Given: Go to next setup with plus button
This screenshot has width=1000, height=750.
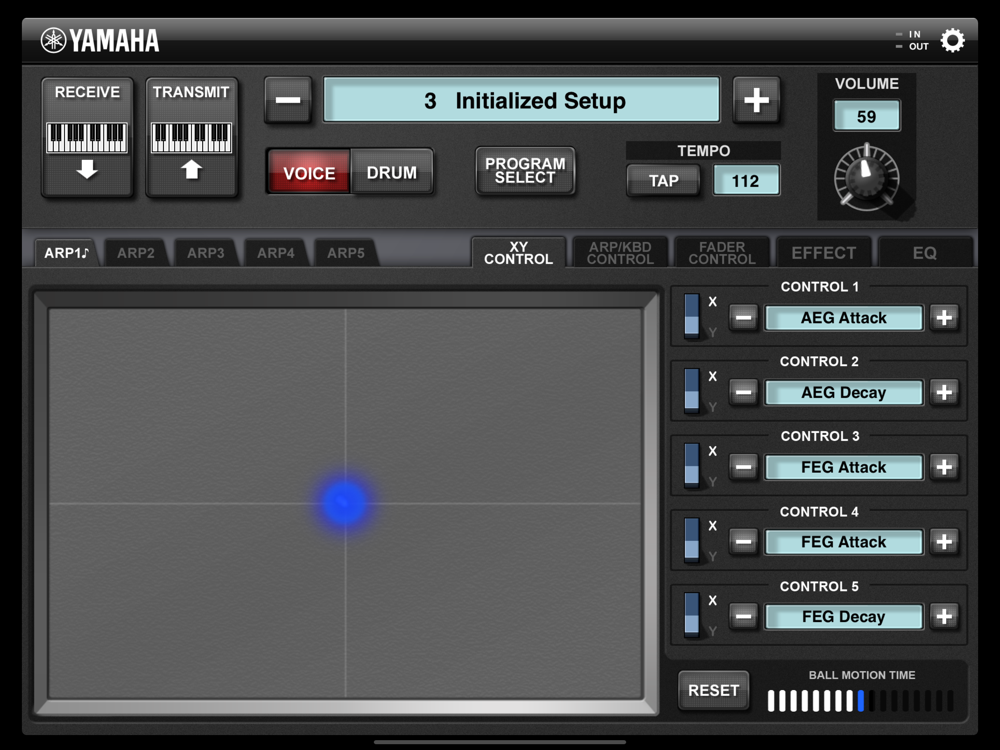Looking at the screenshot, I should coord(756,100).
